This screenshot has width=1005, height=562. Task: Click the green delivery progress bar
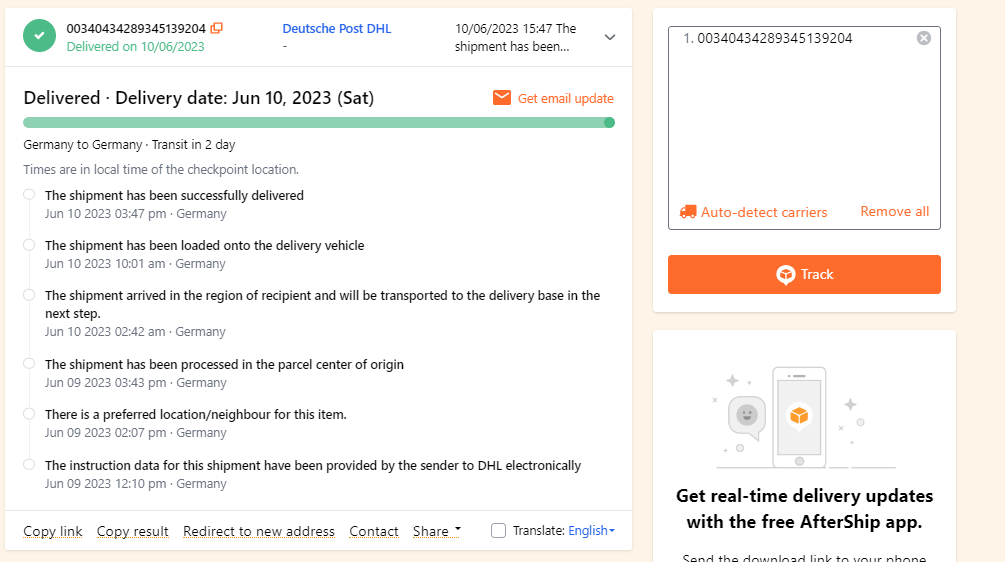pos(318,123)
